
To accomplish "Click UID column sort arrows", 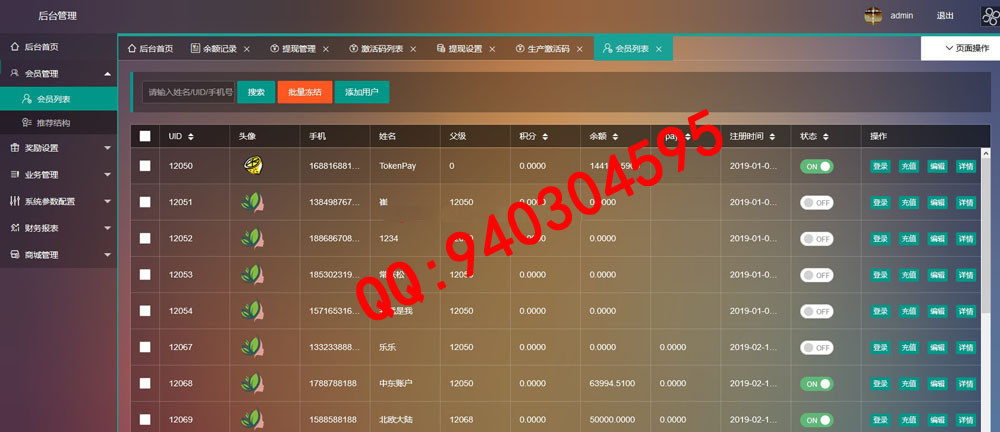I will point(190,136).
